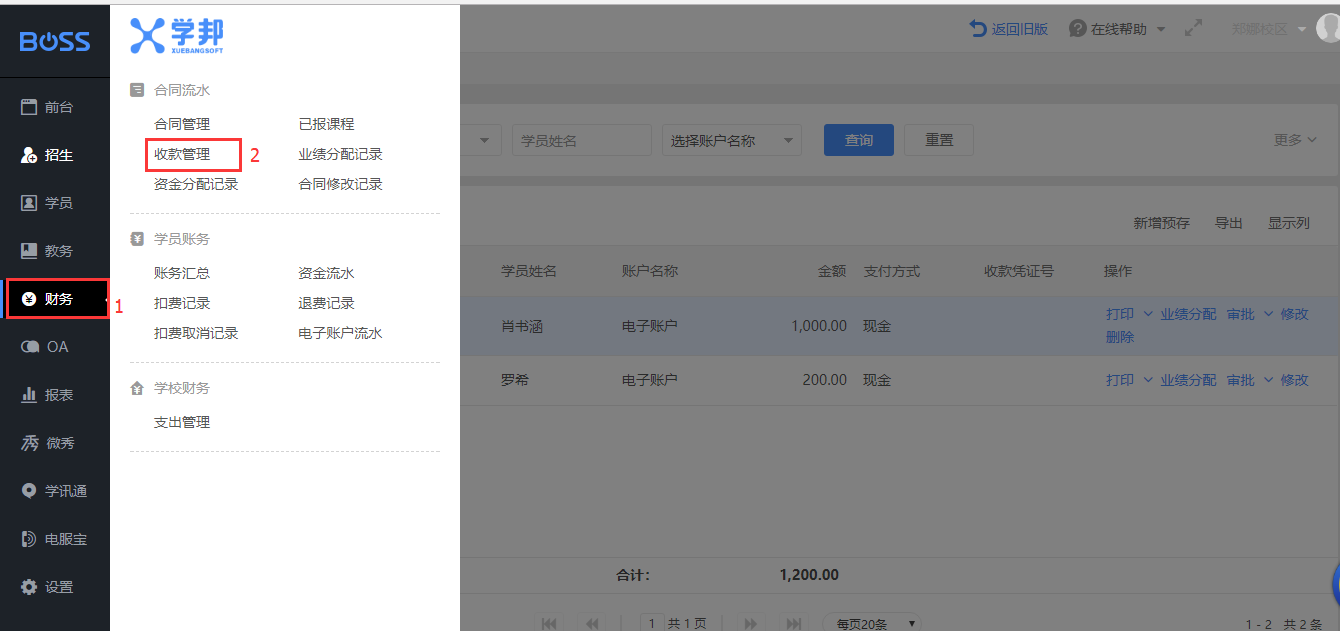Open 审批 dropdown arrow in 罗希 row
1340x631 pixels.
[x=1268, y=380]
